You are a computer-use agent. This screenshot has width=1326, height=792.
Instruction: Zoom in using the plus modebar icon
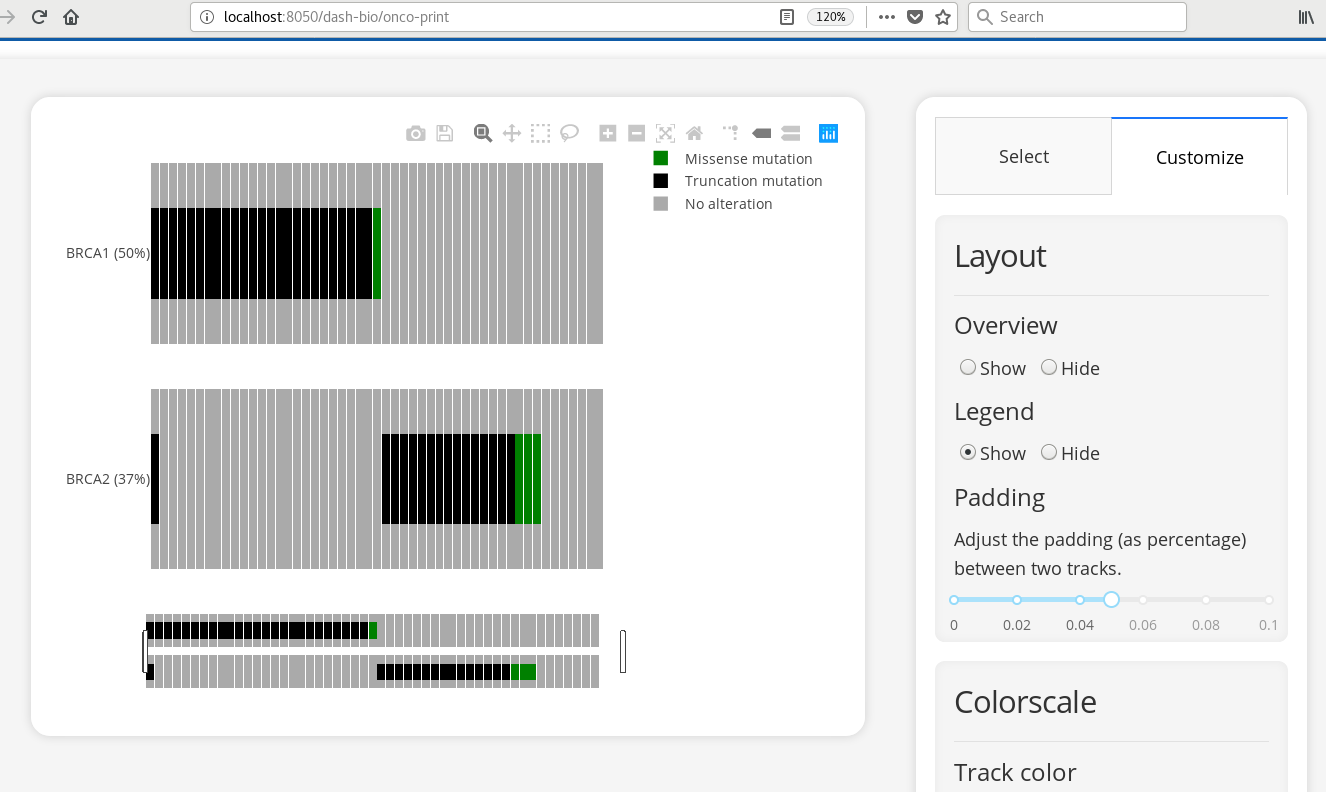[607, 132]
